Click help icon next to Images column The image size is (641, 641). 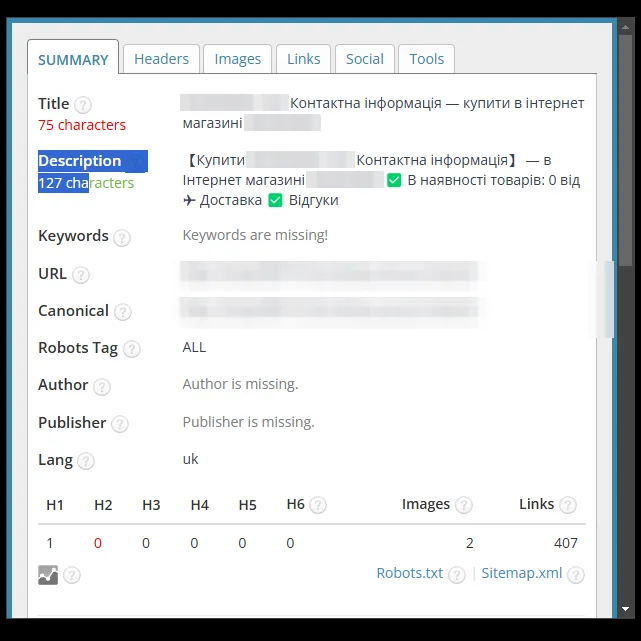coord(464,505)
